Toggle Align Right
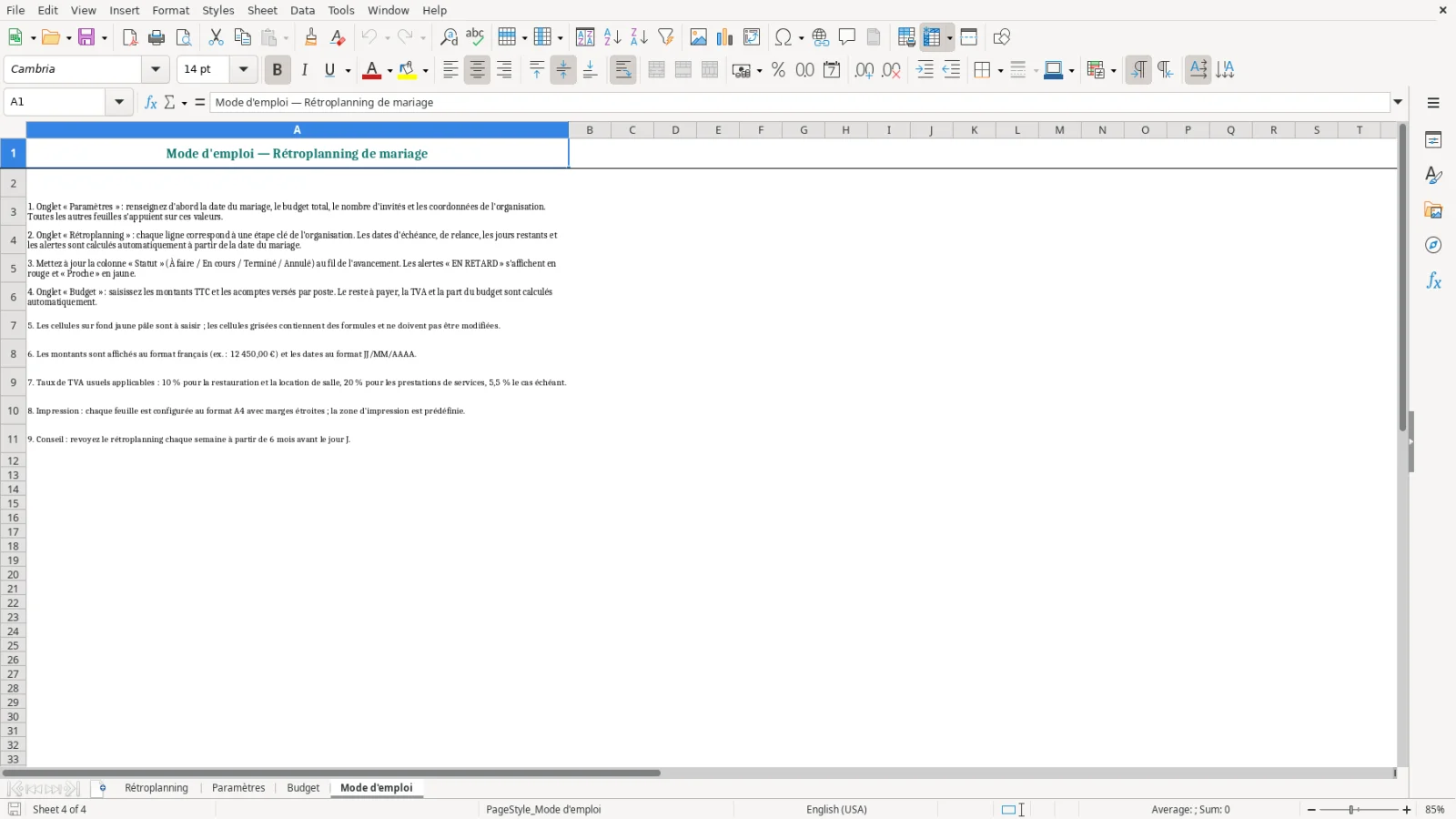This screenshot has width=1456, height=819. click(x=504, y=70)
